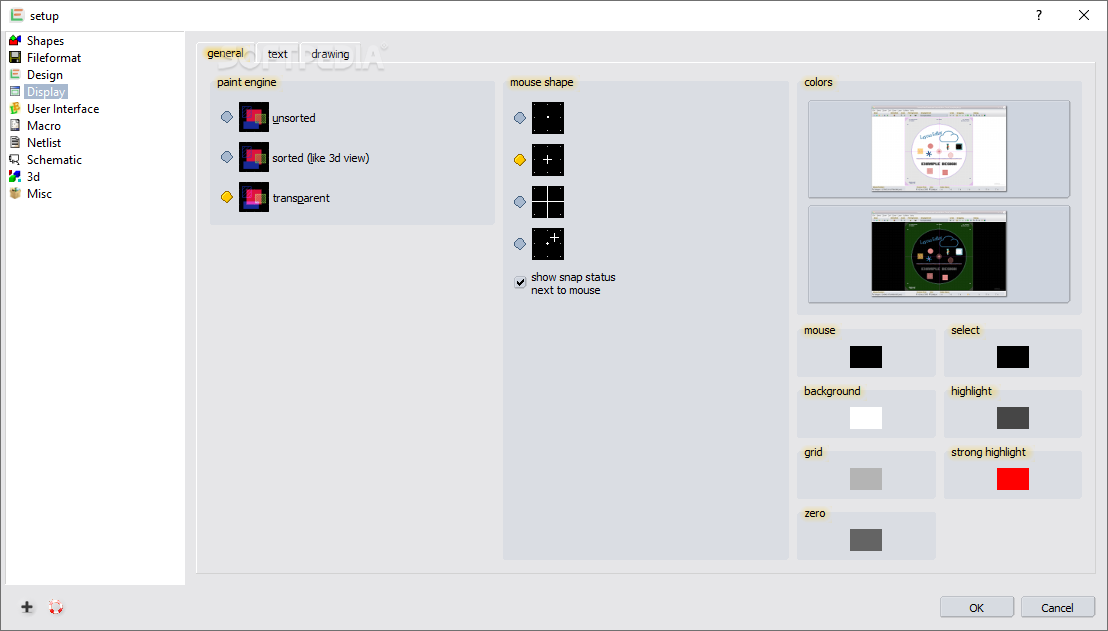Select the Display settings page
This screenshot has width=1108, height=631.
(46, 91)
